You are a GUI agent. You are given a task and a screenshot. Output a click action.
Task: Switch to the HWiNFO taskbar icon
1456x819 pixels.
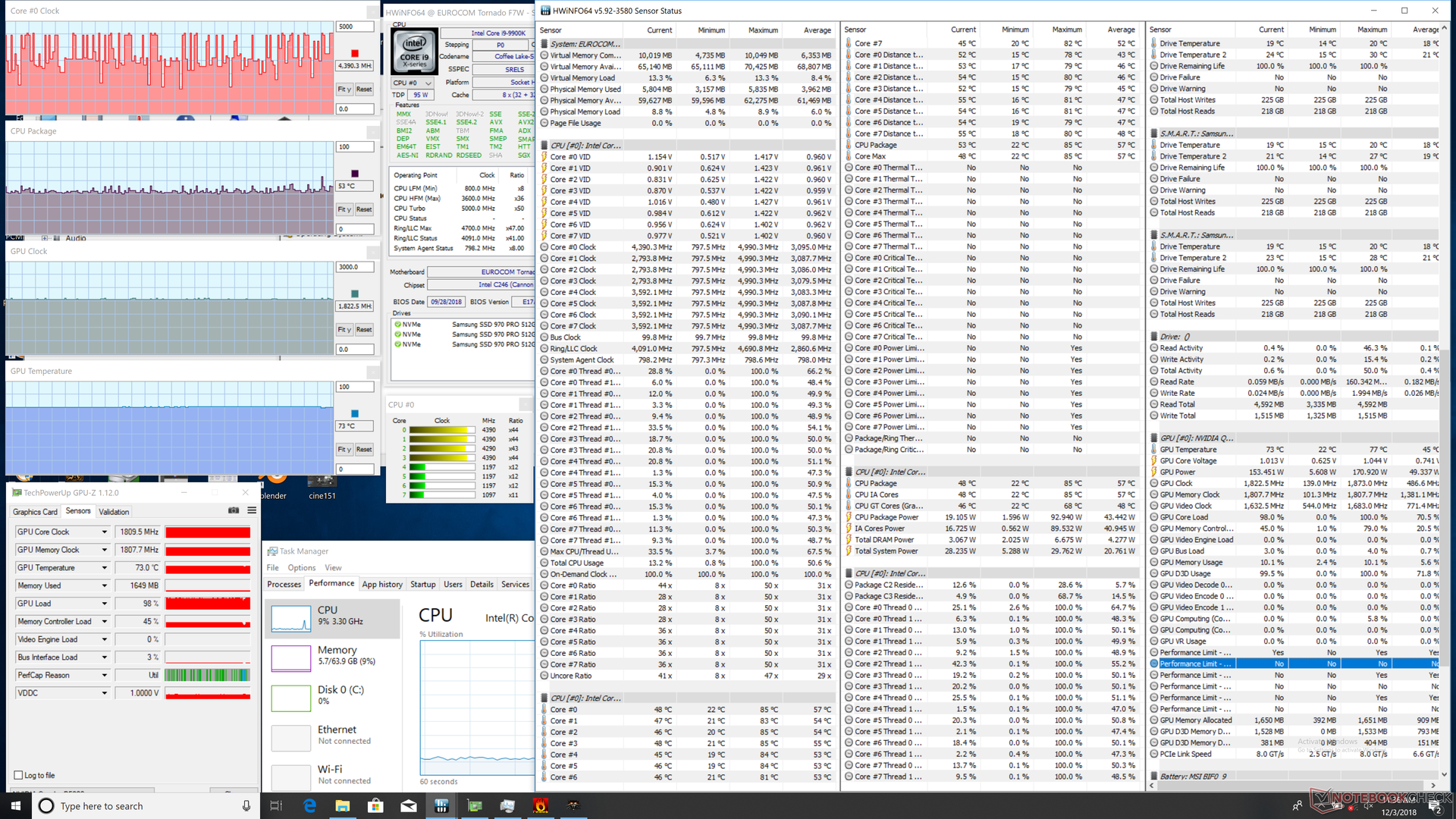click(x=442, y=805)
